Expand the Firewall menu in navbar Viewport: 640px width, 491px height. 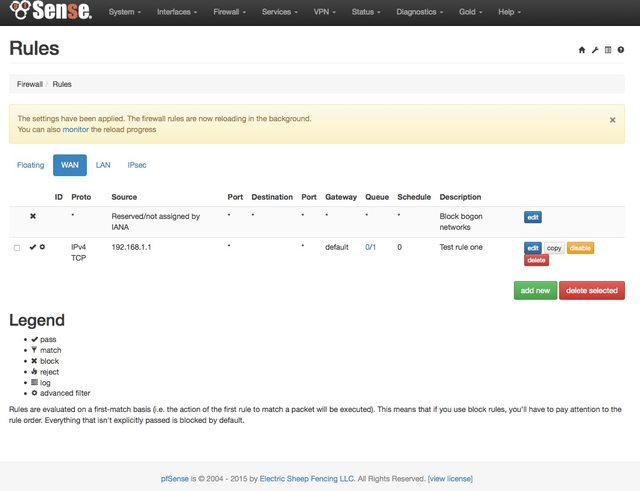[x=229, y=12]
